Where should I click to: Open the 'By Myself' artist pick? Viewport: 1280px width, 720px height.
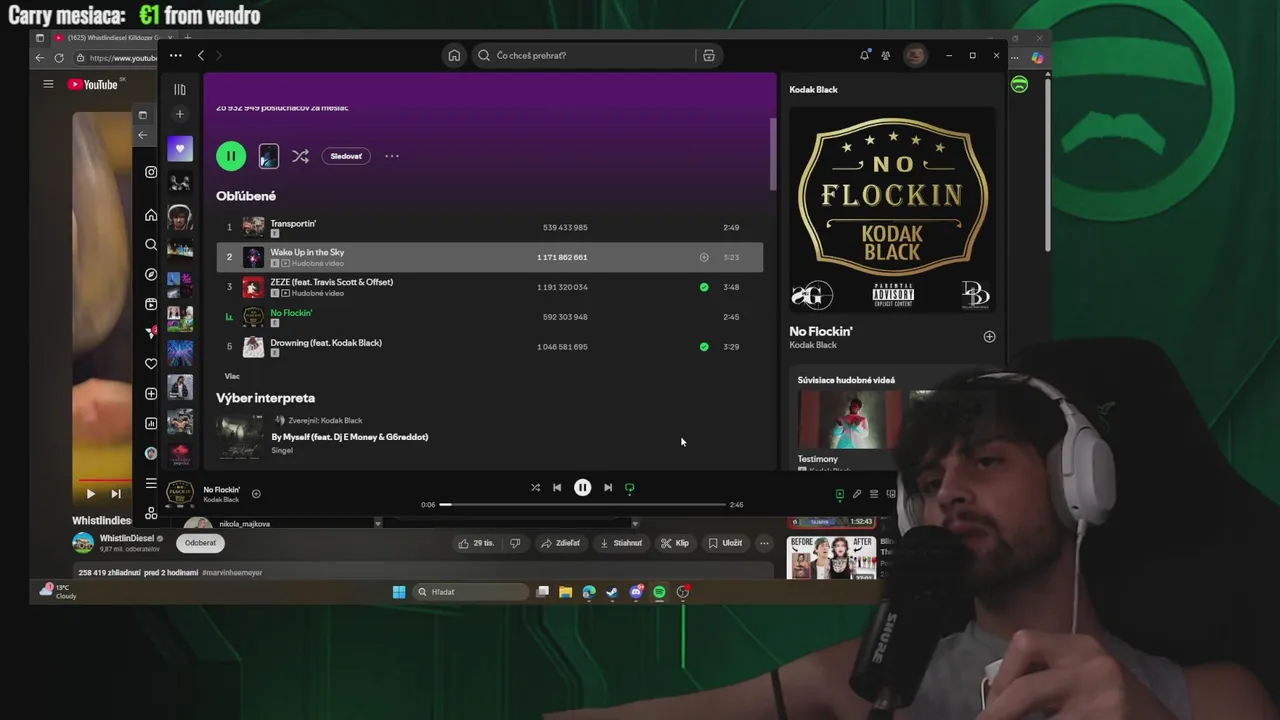coord(350,437)
